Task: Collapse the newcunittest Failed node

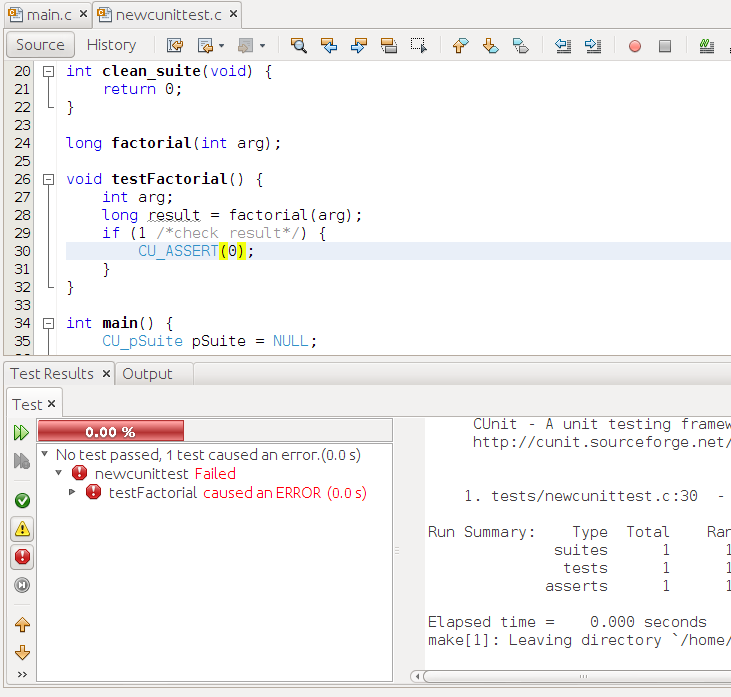Action: (58, 473)
